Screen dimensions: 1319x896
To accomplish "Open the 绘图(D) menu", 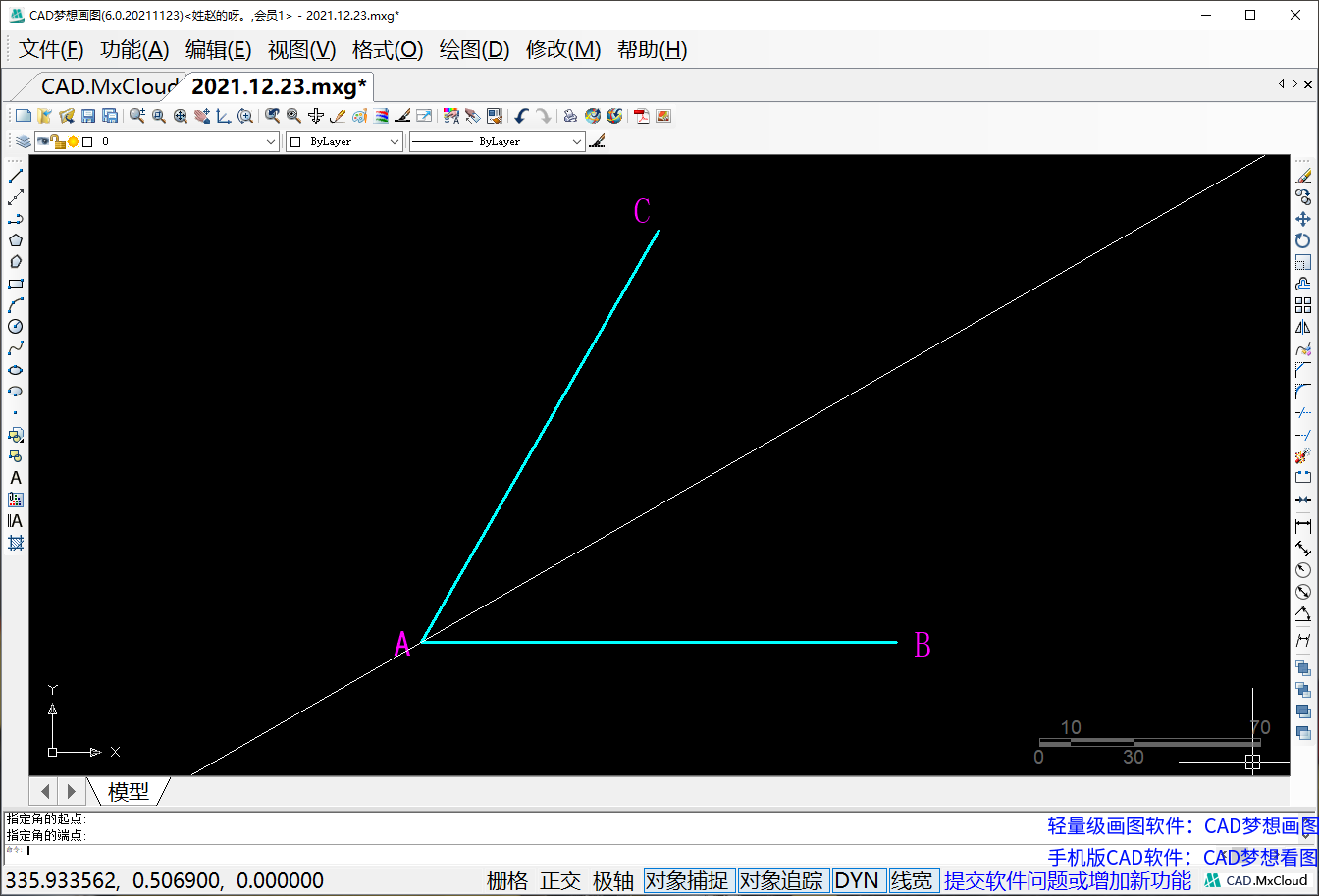I will tap(475, 50).
